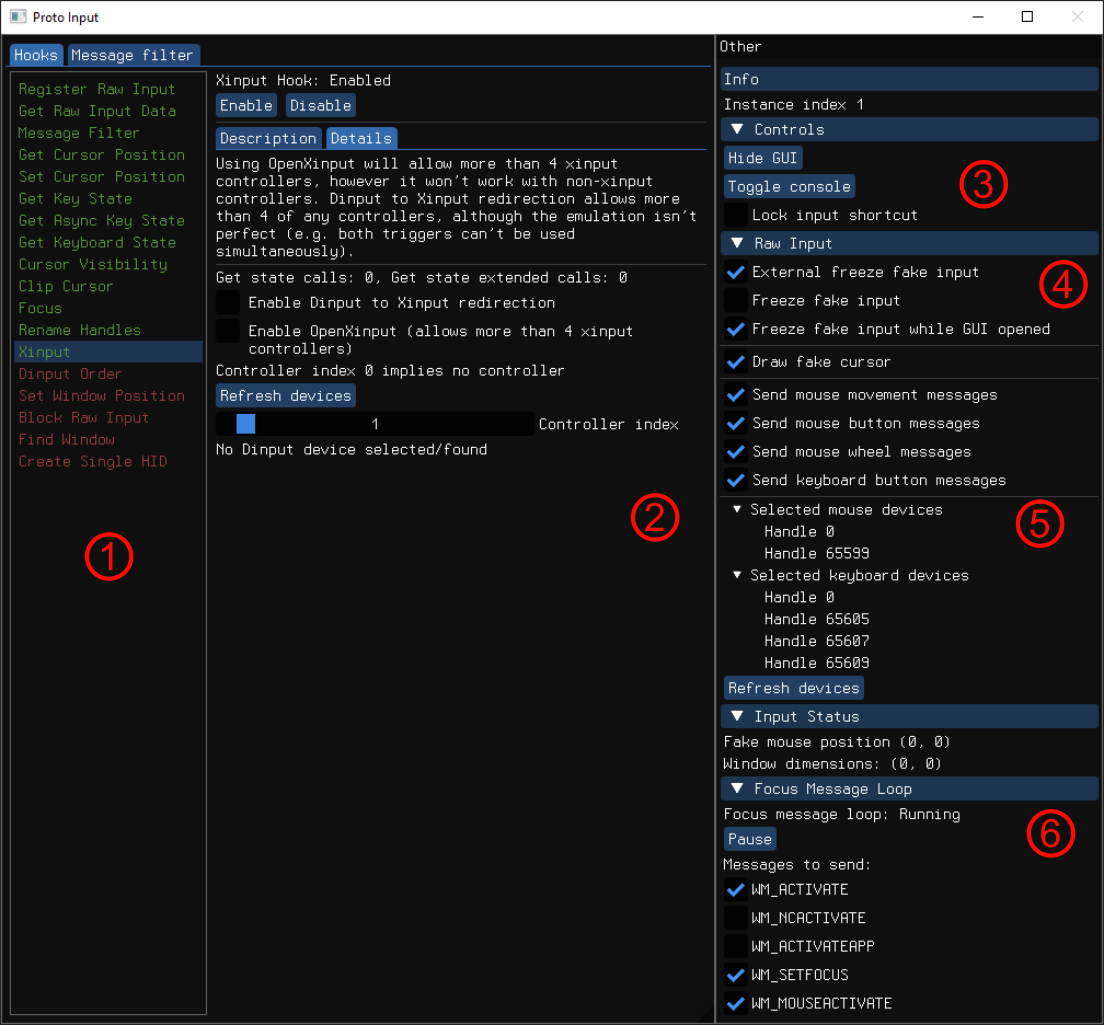Click the Proto Input title bar app icon
The height and width of the screenshot is (1025, 1104).
18,16
